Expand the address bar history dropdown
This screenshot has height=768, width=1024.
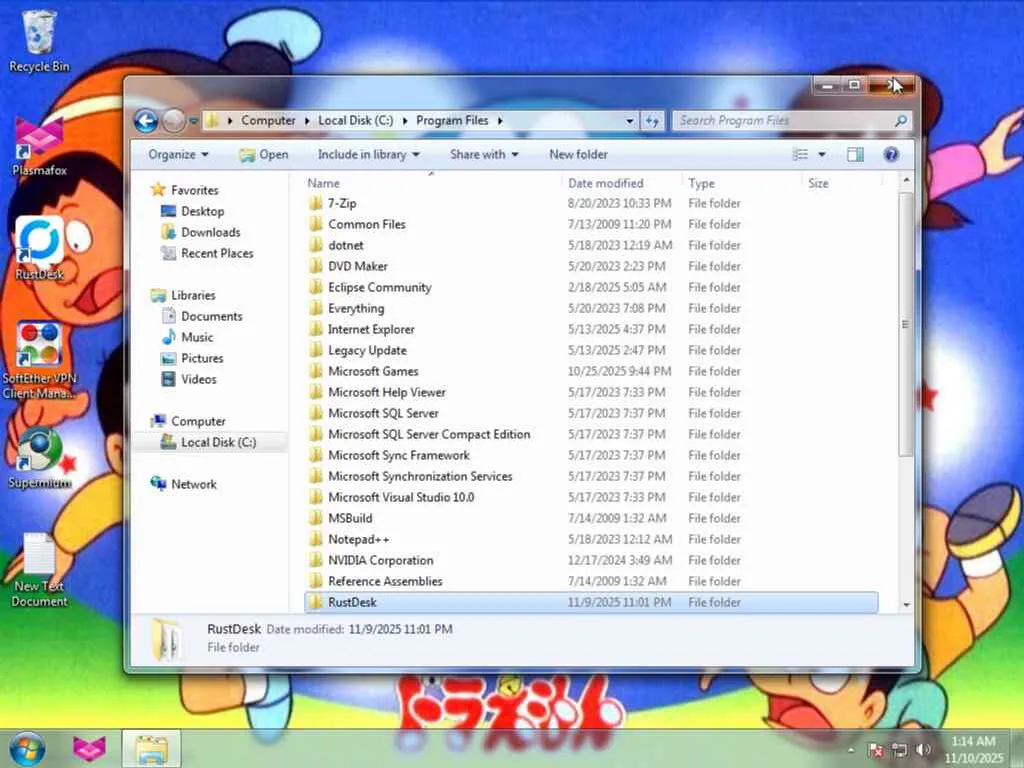(x=630, y=121)
